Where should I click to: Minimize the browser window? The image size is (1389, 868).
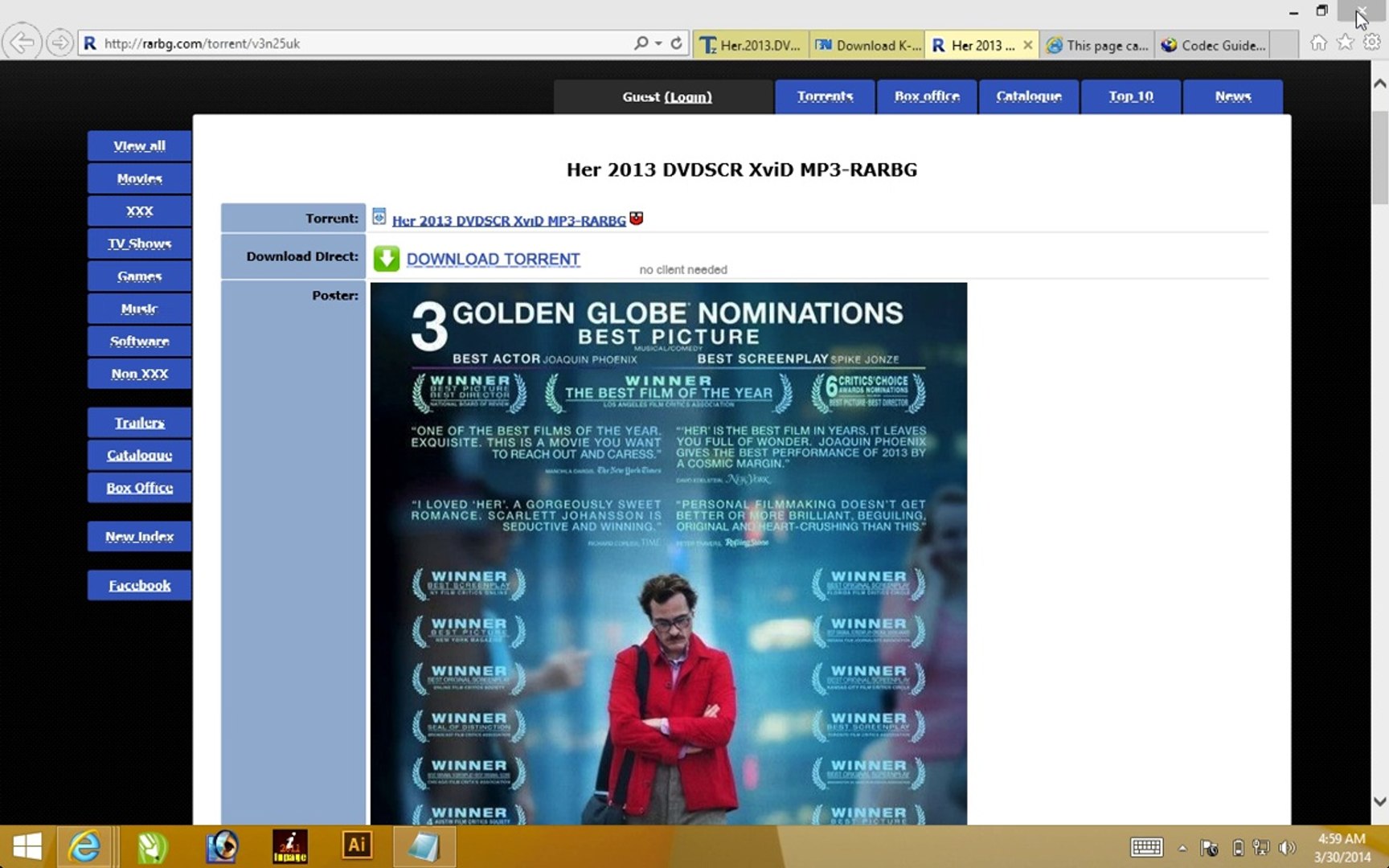coord(1293,12)
